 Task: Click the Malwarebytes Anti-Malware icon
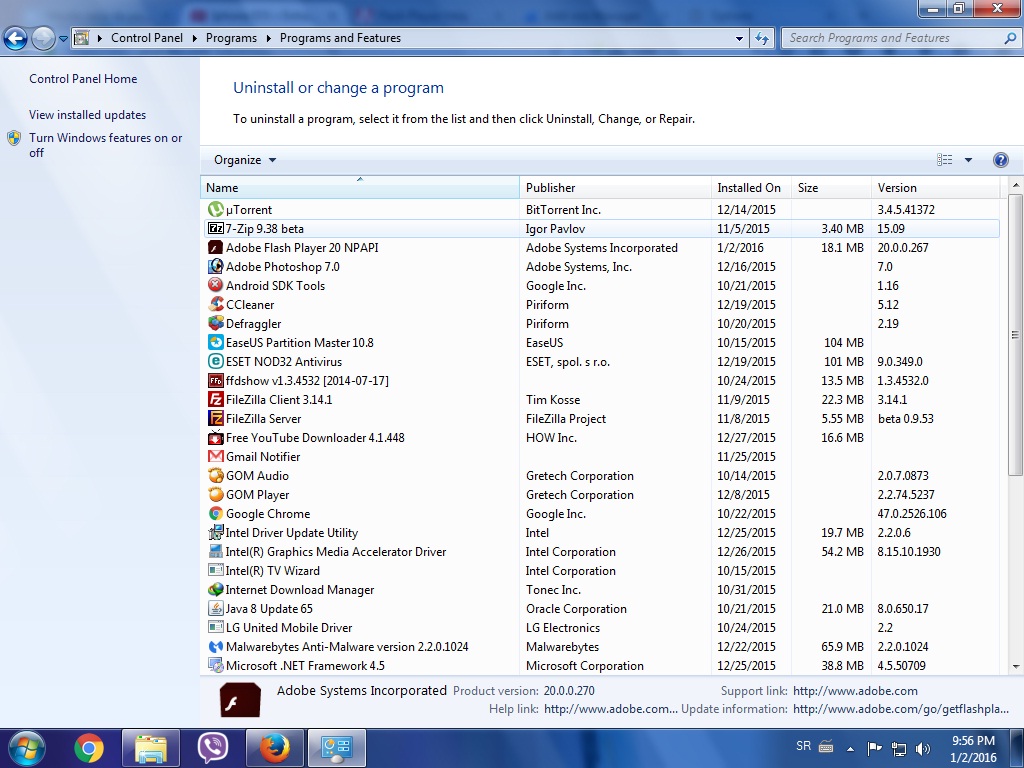click(216, 647)
